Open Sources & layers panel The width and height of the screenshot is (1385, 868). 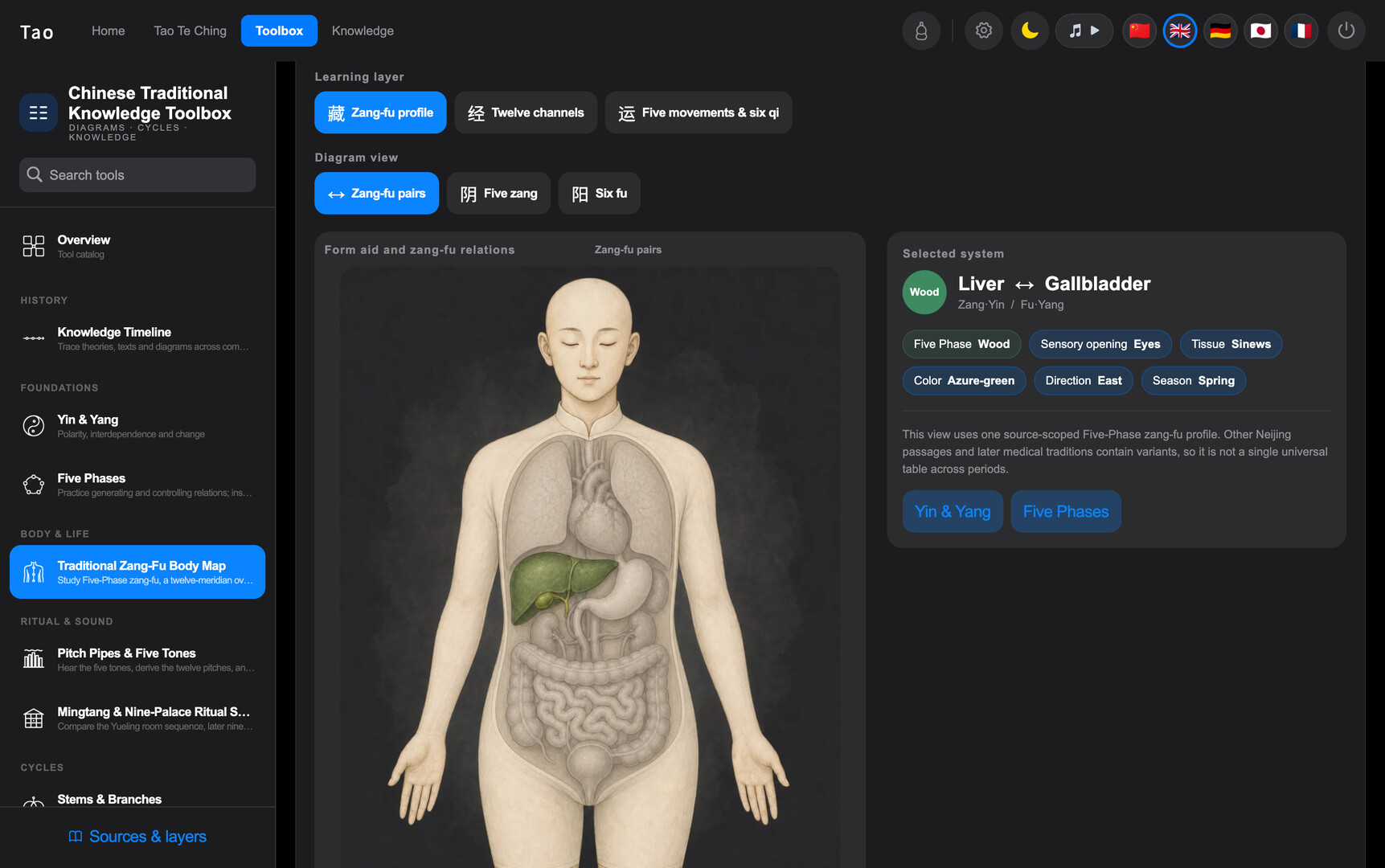137,837
